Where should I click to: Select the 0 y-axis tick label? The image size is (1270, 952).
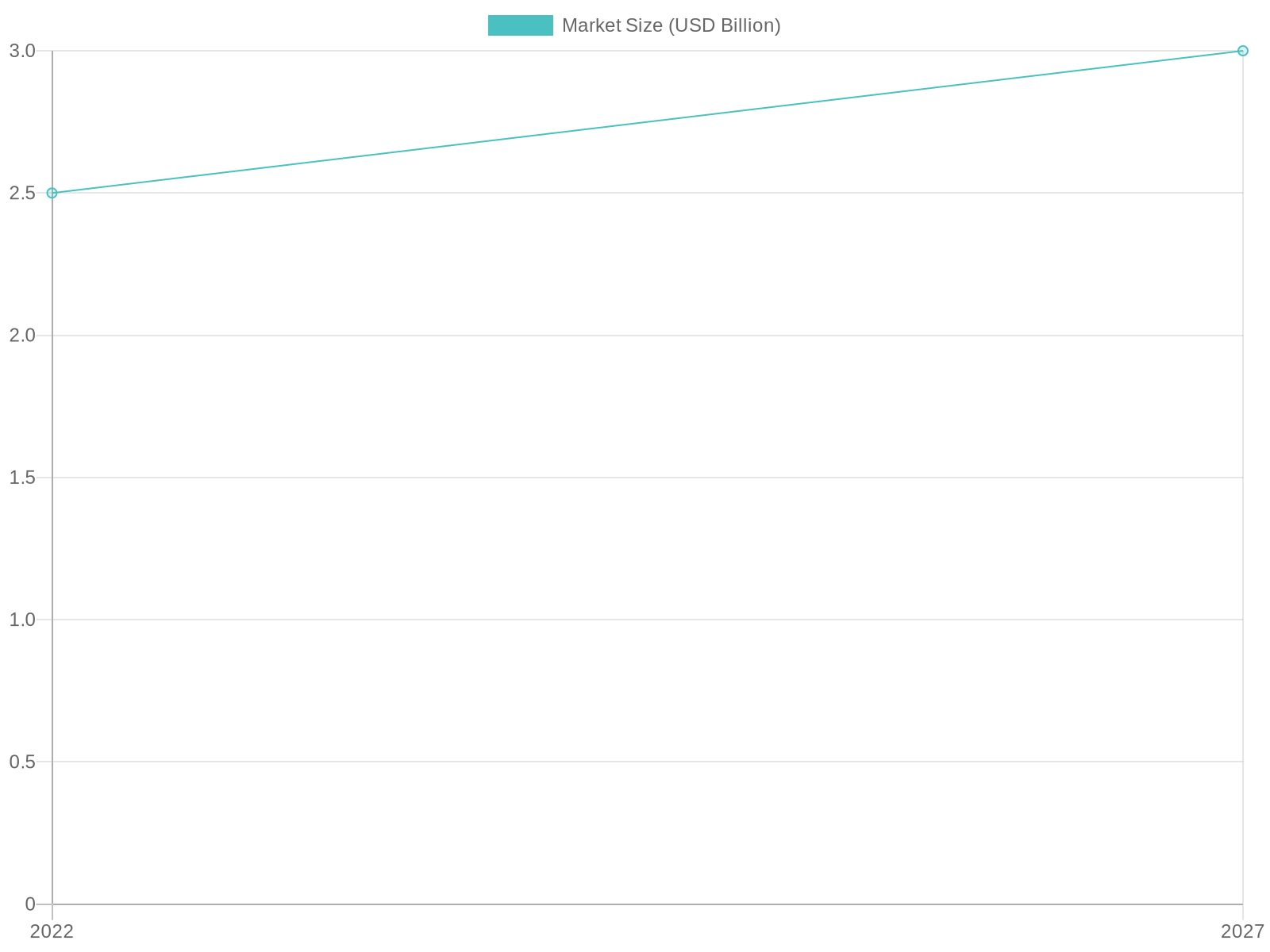tap(30, 904)
